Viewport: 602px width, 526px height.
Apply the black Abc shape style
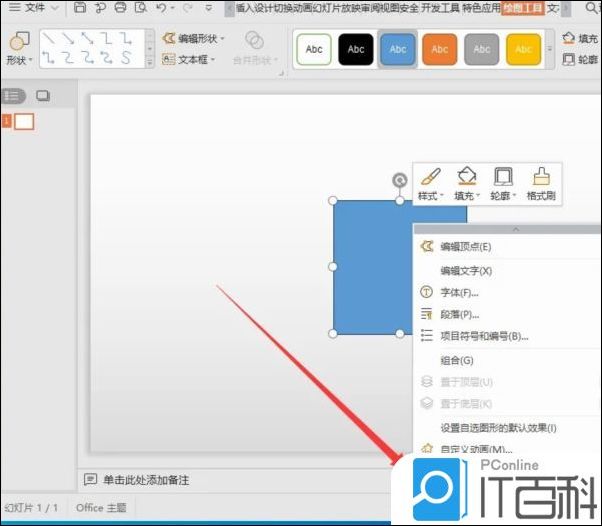(356, 49)
